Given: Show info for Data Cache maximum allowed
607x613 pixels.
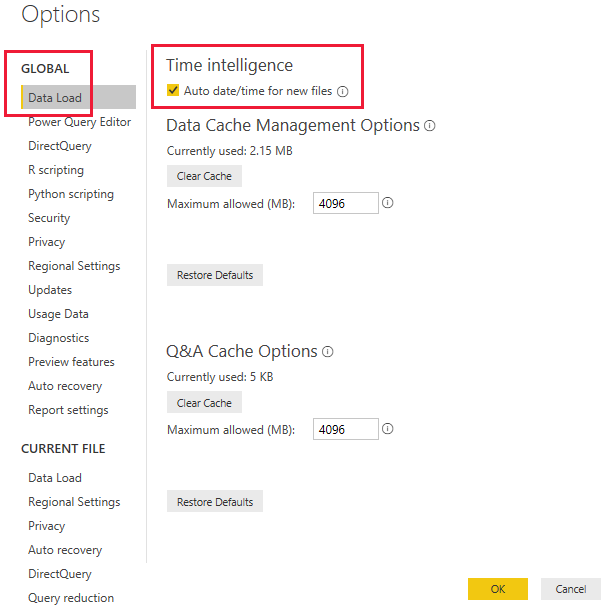Looking at the screenshot, I should (x=387, y=203).
